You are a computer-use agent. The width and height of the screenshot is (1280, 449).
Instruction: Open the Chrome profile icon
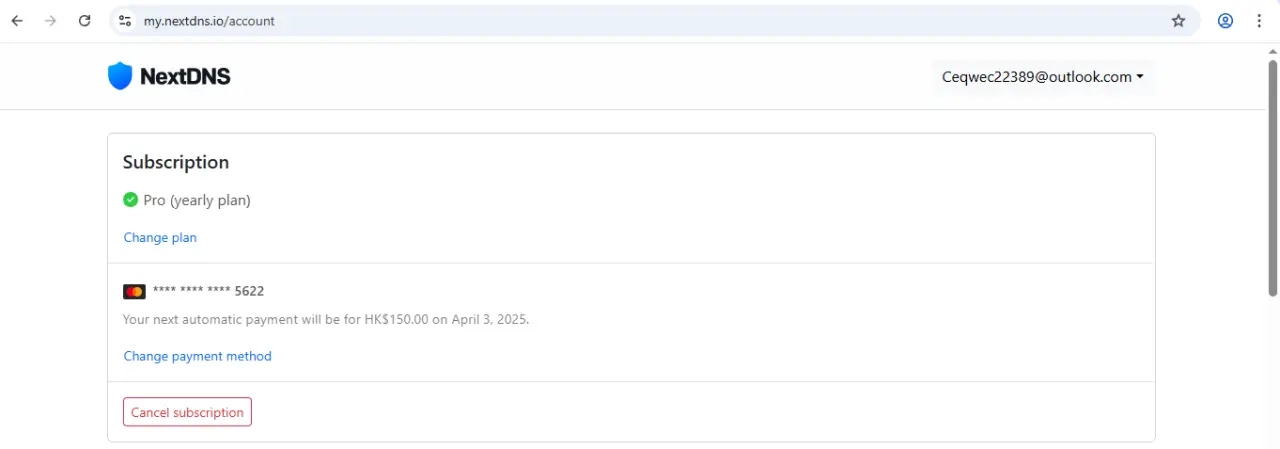1225,20
